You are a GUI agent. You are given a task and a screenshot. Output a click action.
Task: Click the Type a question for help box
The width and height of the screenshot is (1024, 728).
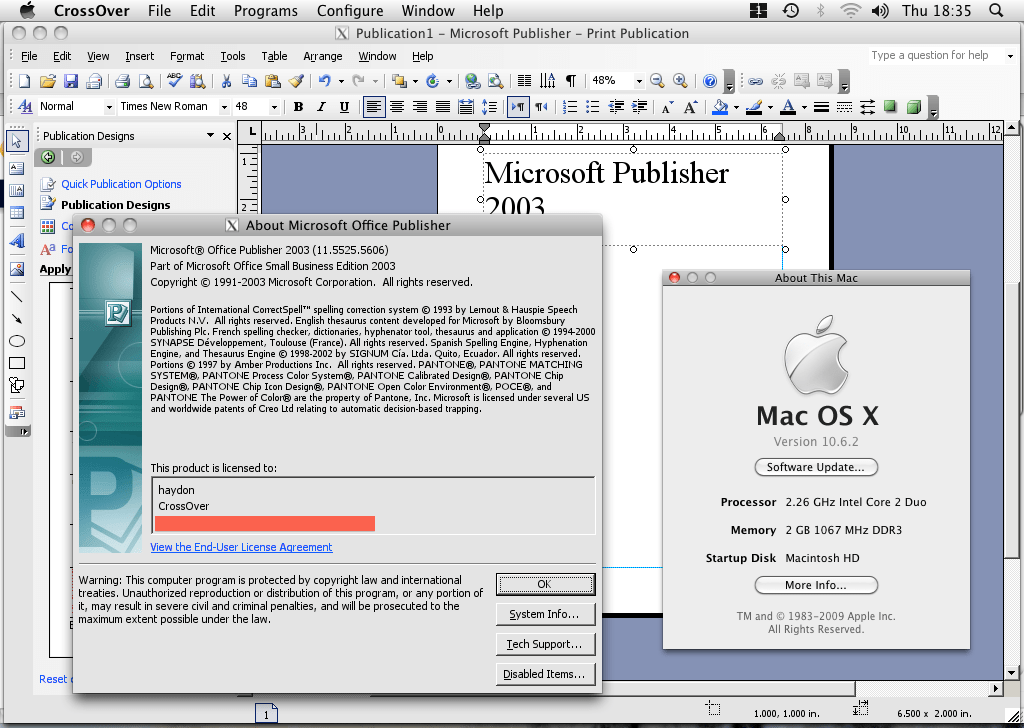pos(930,56)
